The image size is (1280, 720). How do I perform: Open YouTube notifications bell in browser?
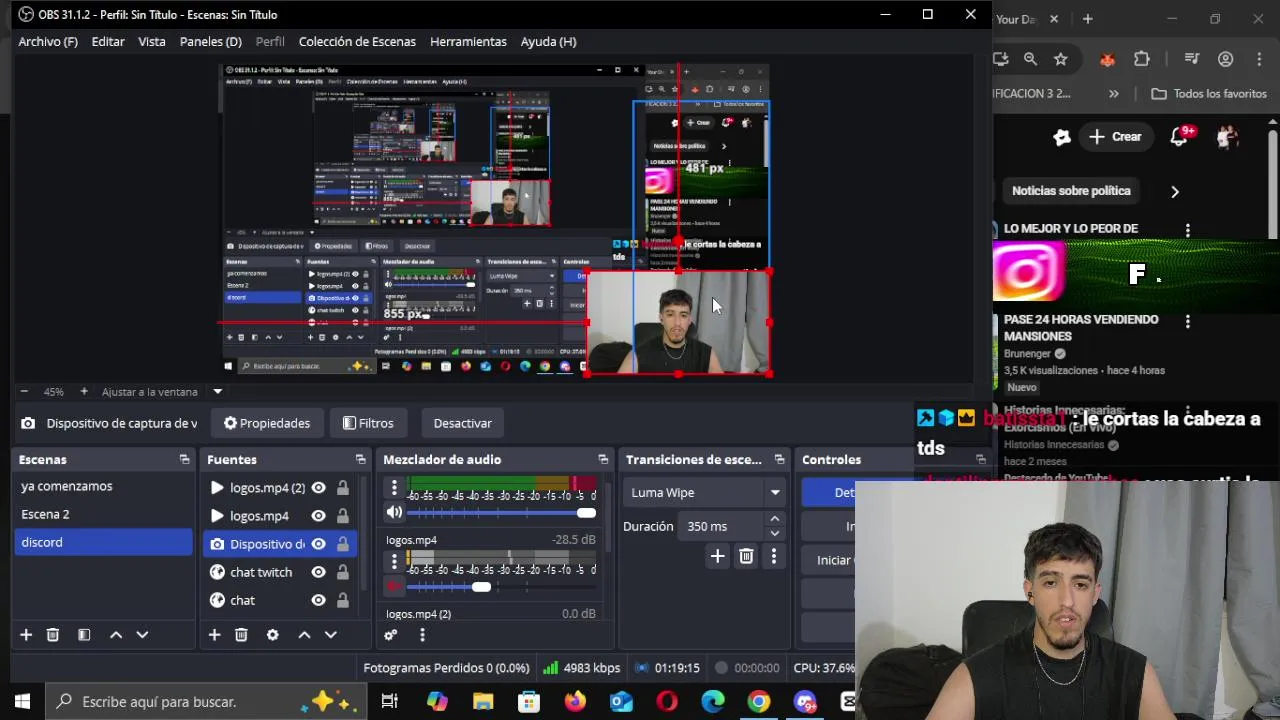(x=1179, y=137)
